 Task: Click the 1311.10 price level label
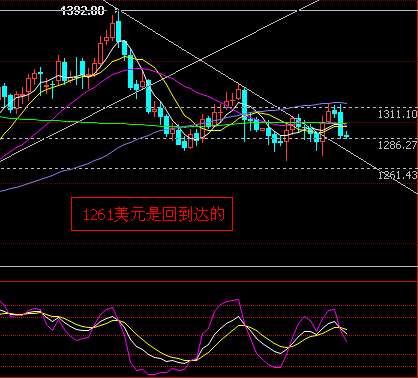(397, 114)
